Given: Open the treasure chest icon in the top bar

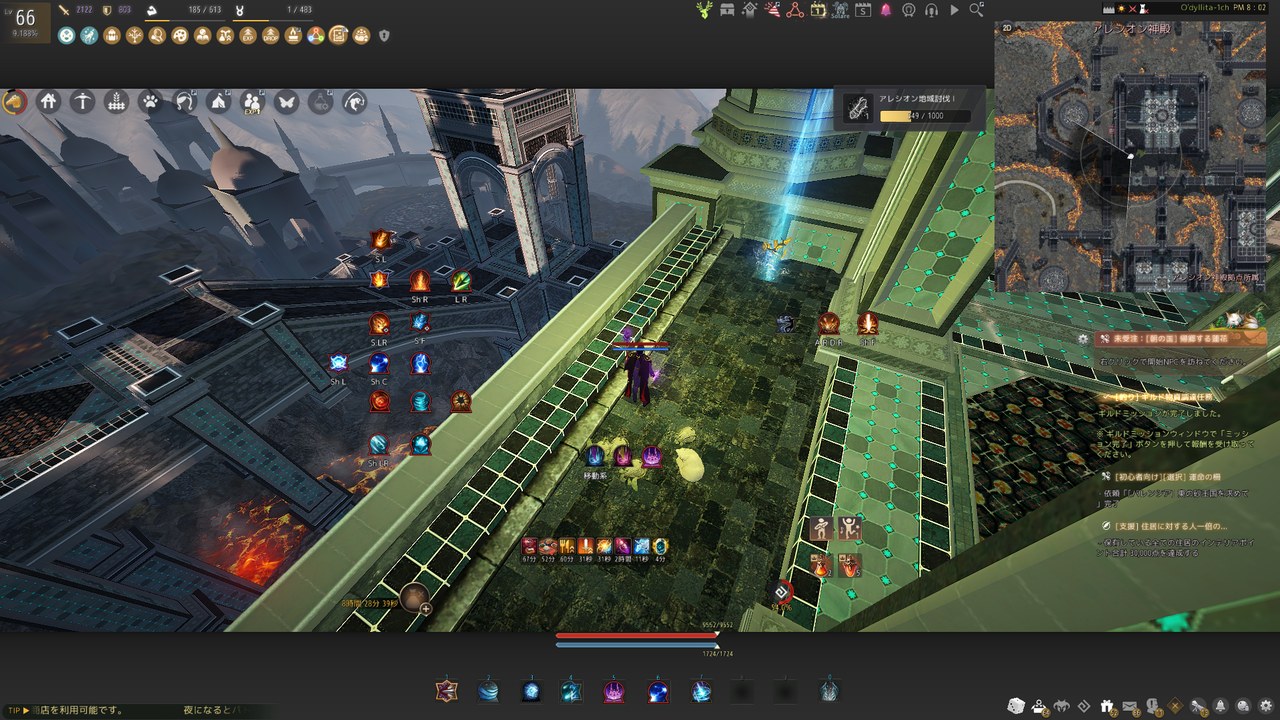Looking at the screenshot, I should [x=728, y=10].
